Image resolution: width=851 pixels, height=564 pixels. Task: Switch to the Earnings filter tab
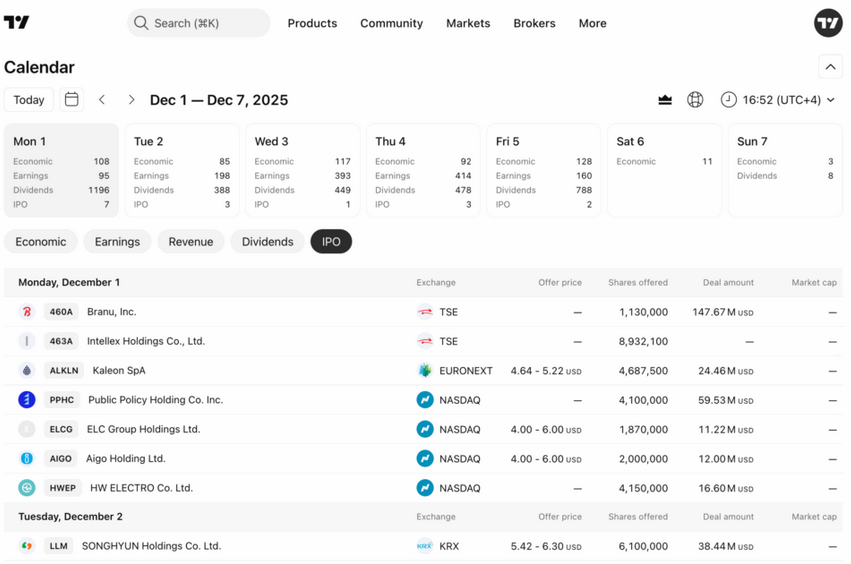coord(117,242)
